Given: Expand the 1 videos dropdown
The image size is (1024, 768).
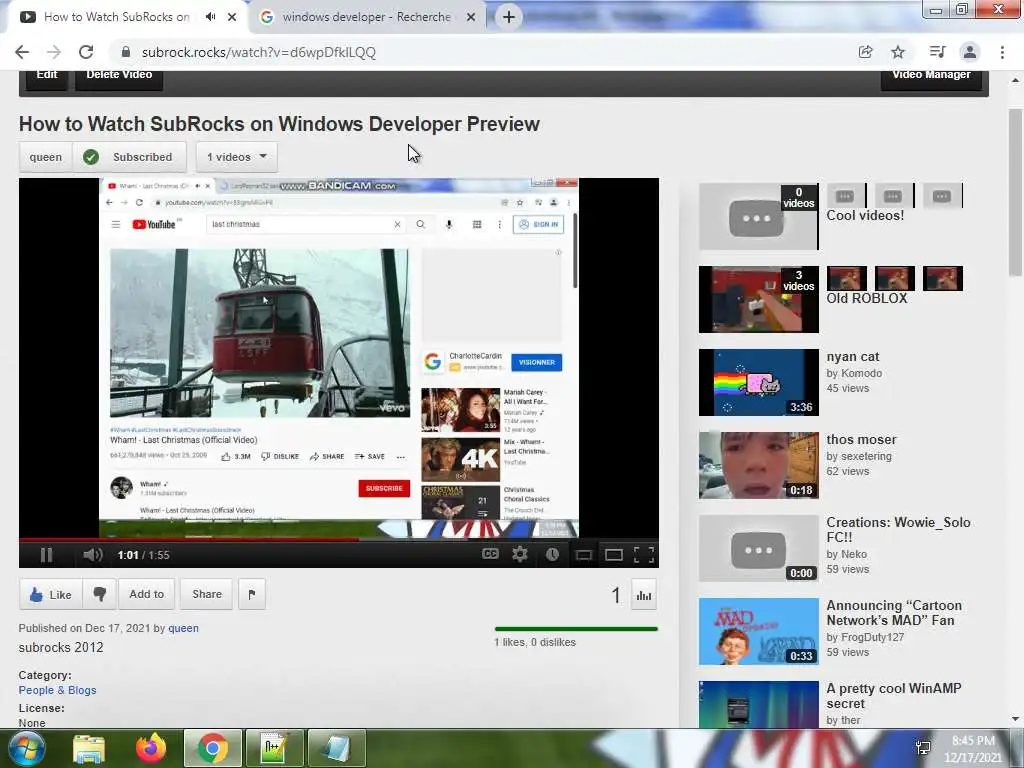Looking at the screenshot, I should (x=236, y=157).
